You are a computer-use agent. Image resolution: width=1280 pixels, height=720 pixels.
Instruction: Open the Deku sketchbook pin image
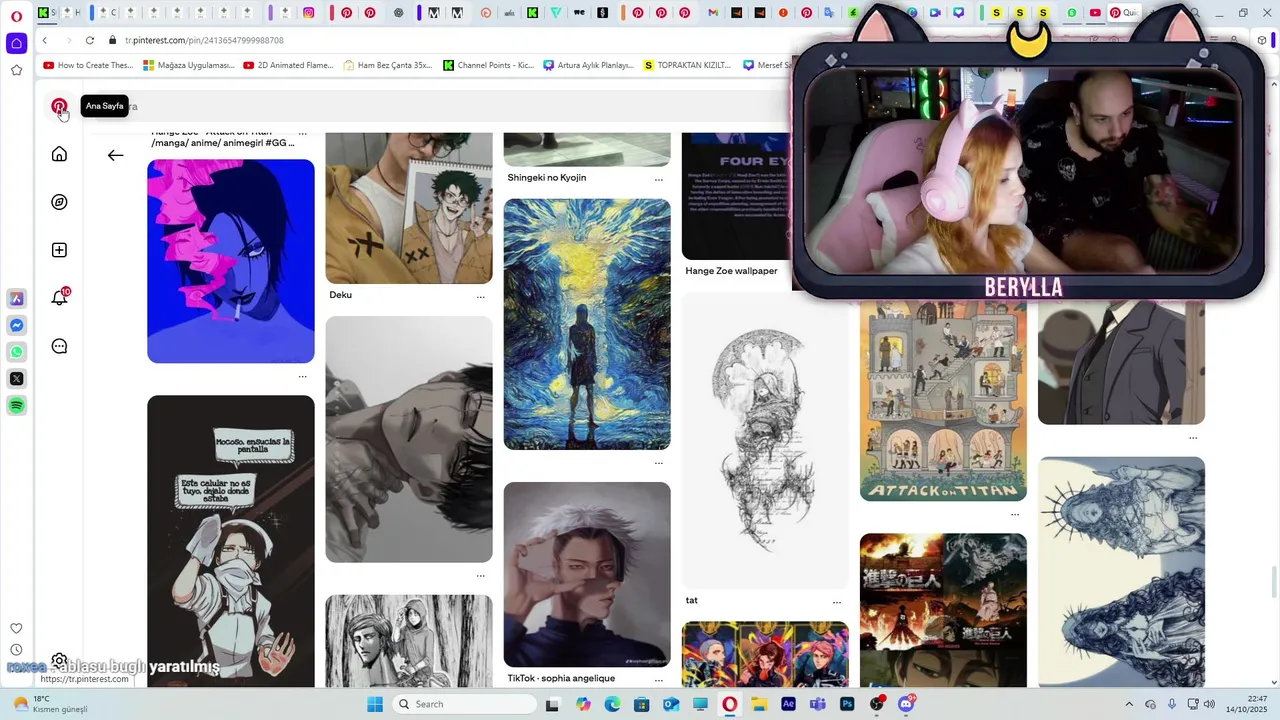pos(409,208)
